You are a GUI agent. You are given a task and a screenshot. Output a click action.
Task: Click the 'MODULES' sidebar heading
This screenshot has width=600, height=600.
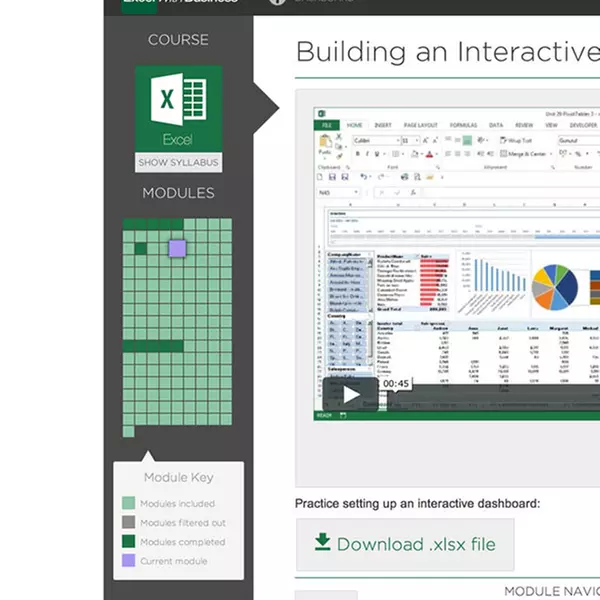[178, 193]
